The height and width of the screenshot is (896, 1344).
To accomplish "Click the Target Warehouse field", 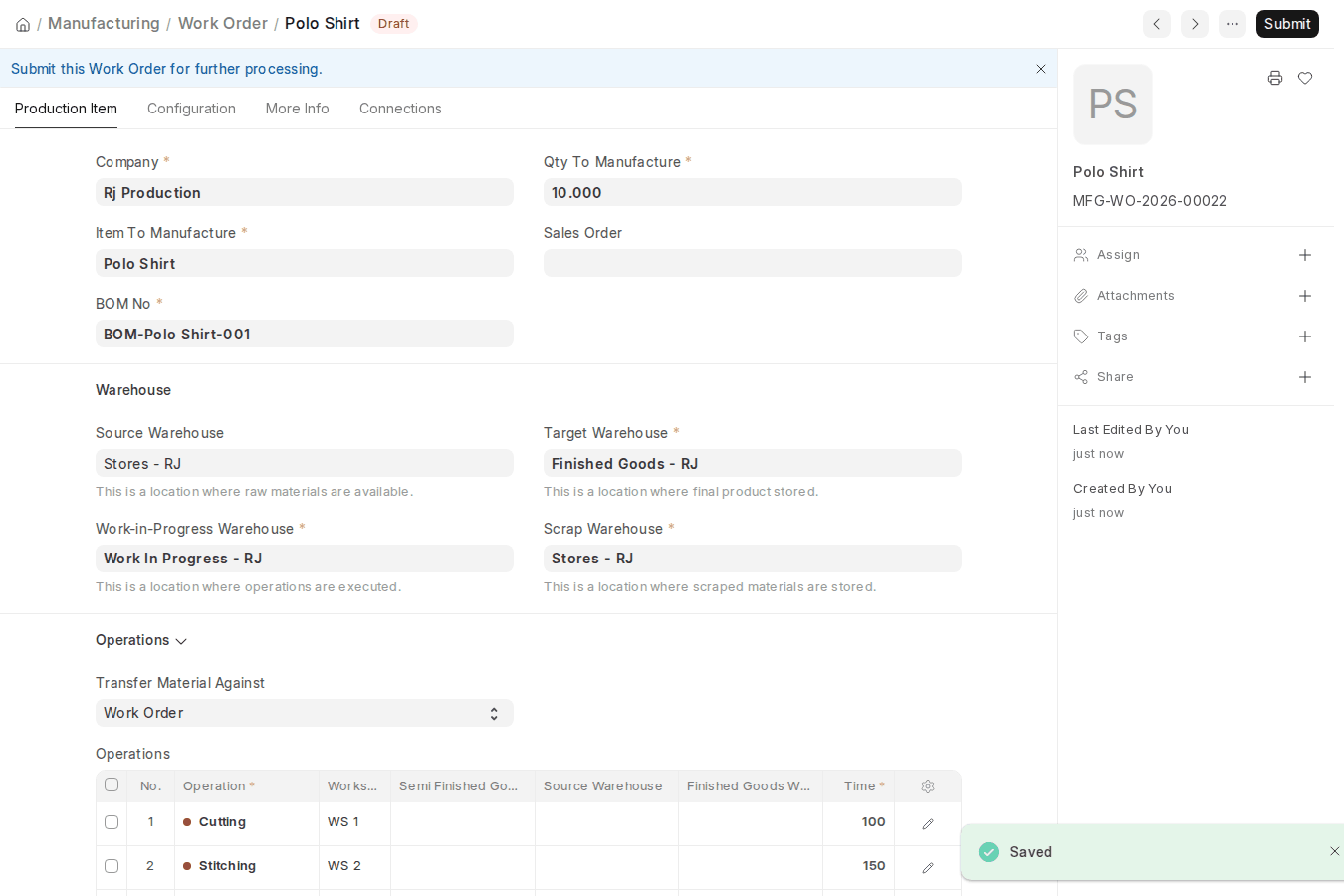I will 753,464.
